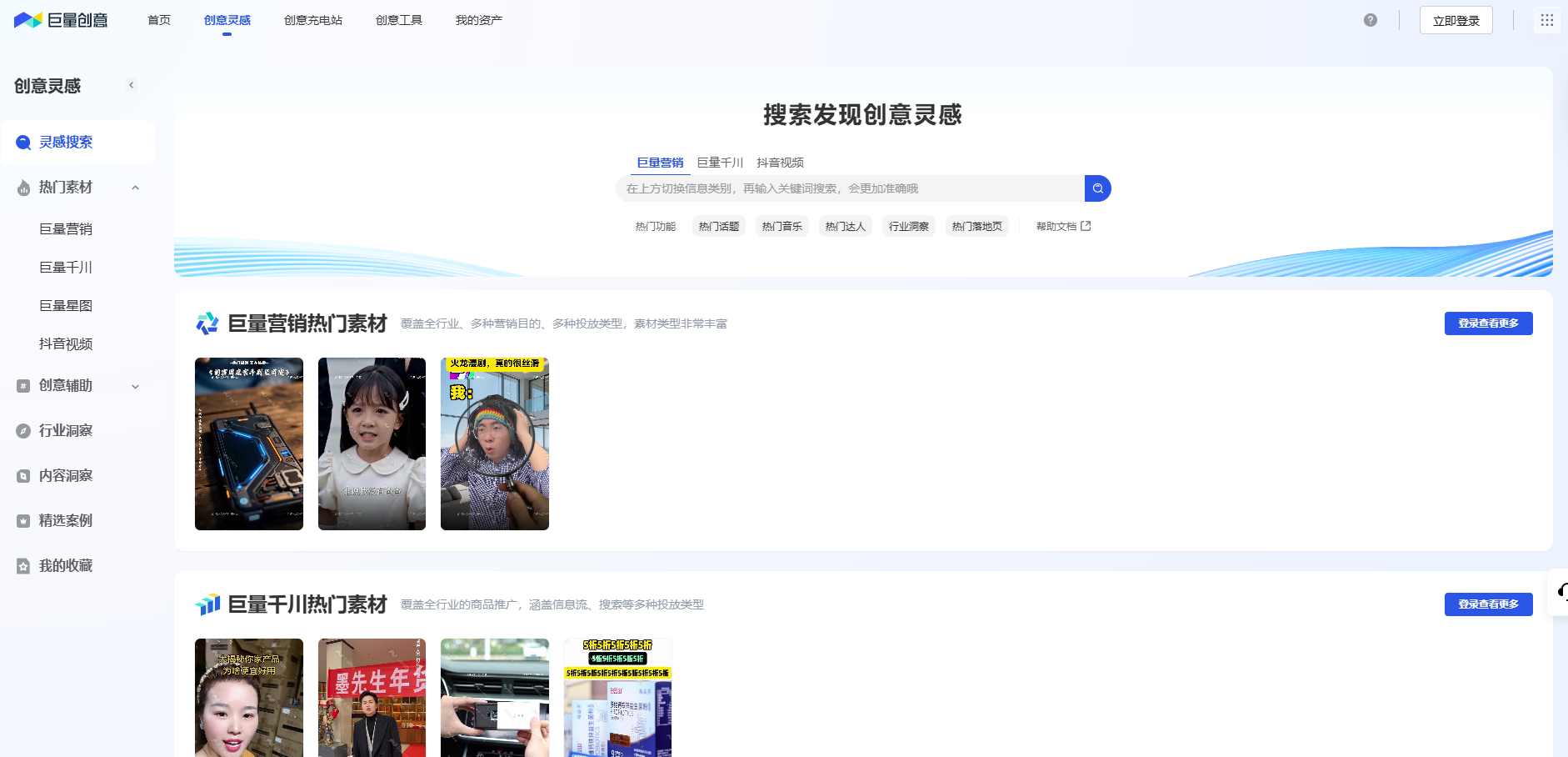This screenshot has height=757, width=1568.
Task: Open 巨量营销 under 热门素材 sidebar
Action: pyautogui.click(x=66, y=229)
